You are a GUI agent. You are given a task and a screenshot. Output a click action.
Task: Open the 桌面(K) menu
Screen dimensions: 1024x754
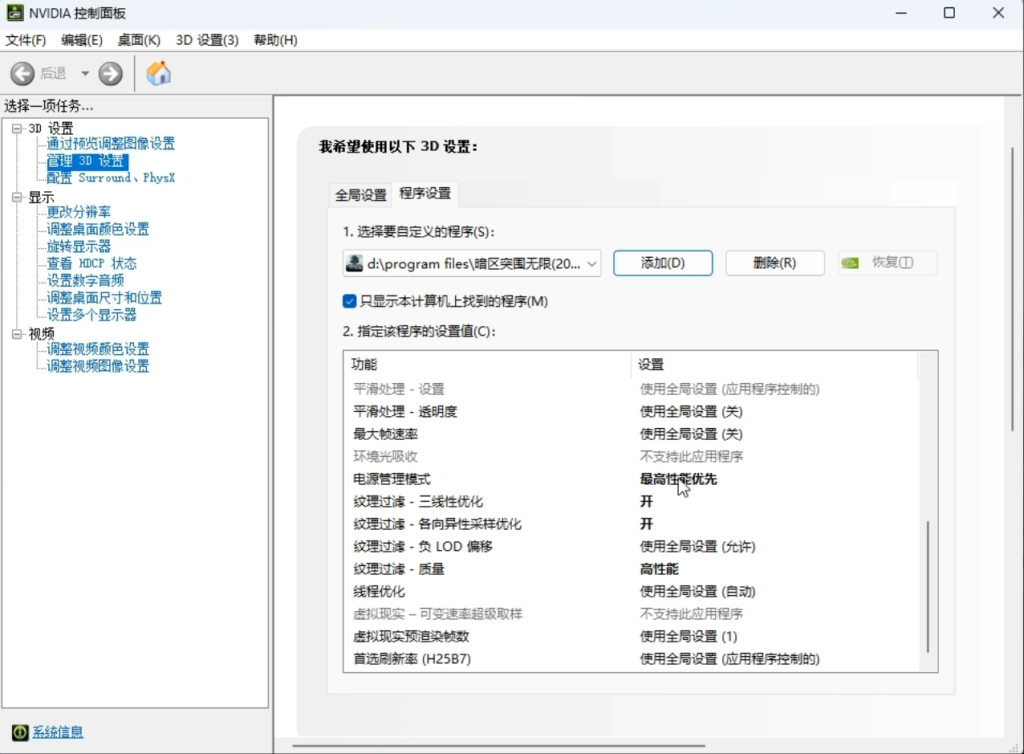pos(138,40)
